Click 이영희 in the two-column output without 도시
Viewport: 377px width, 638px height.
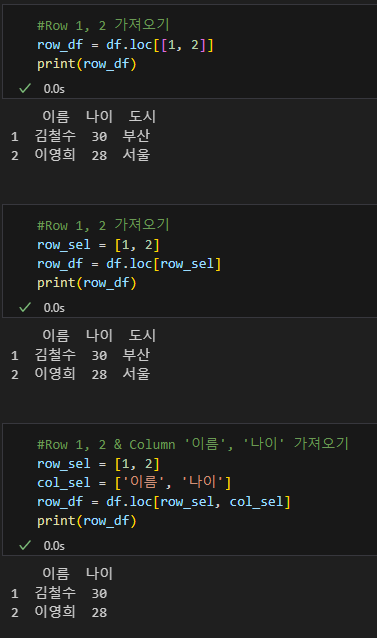[55, 612]
